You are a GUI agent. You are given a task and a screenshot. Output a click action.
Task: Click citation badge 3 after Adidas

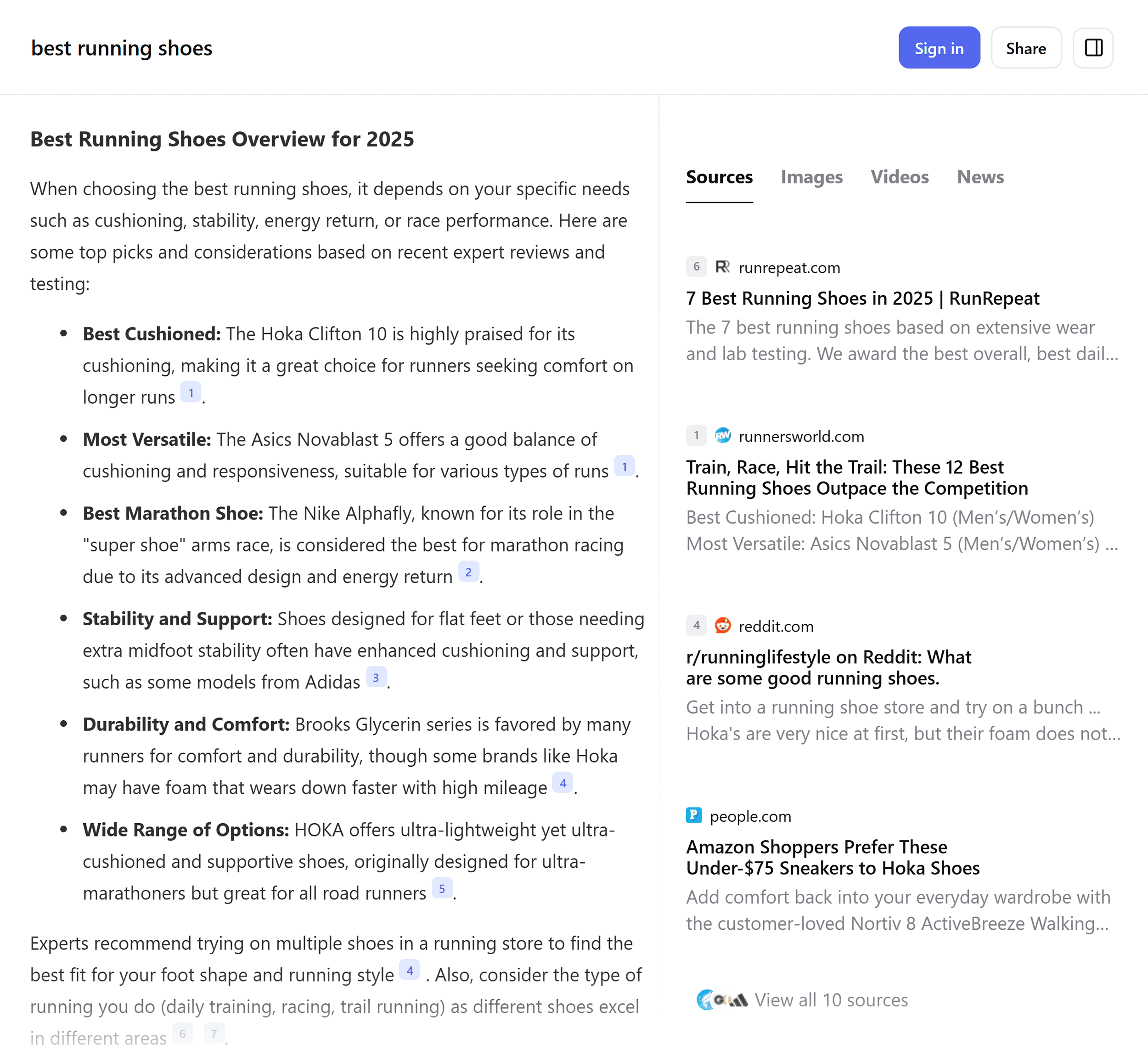click(x=376, y=678)
